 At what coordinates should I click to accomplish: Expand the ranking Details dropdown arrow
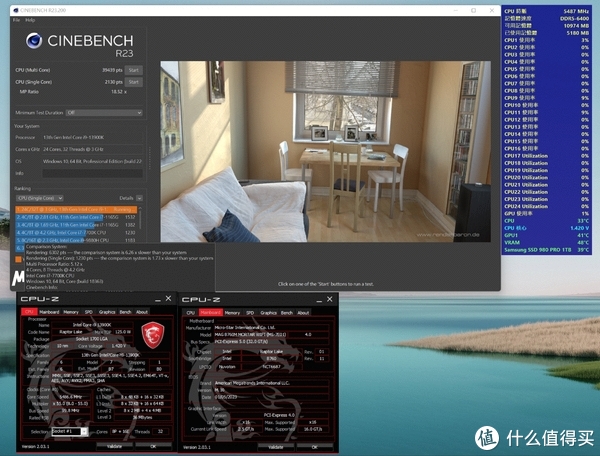point(139,198)
